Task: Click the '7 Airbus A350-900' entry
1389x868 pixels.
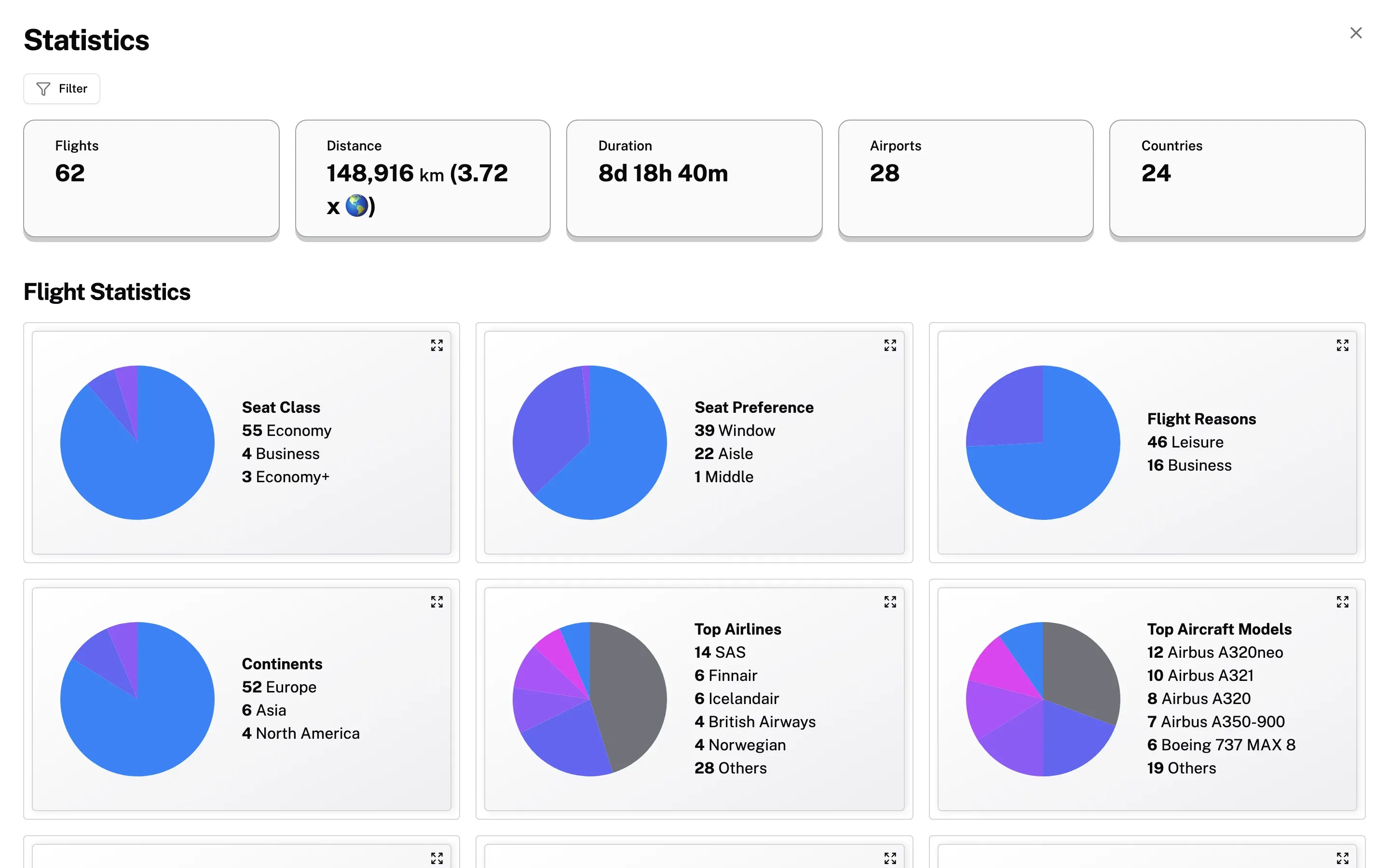Action: [1216, 721]
